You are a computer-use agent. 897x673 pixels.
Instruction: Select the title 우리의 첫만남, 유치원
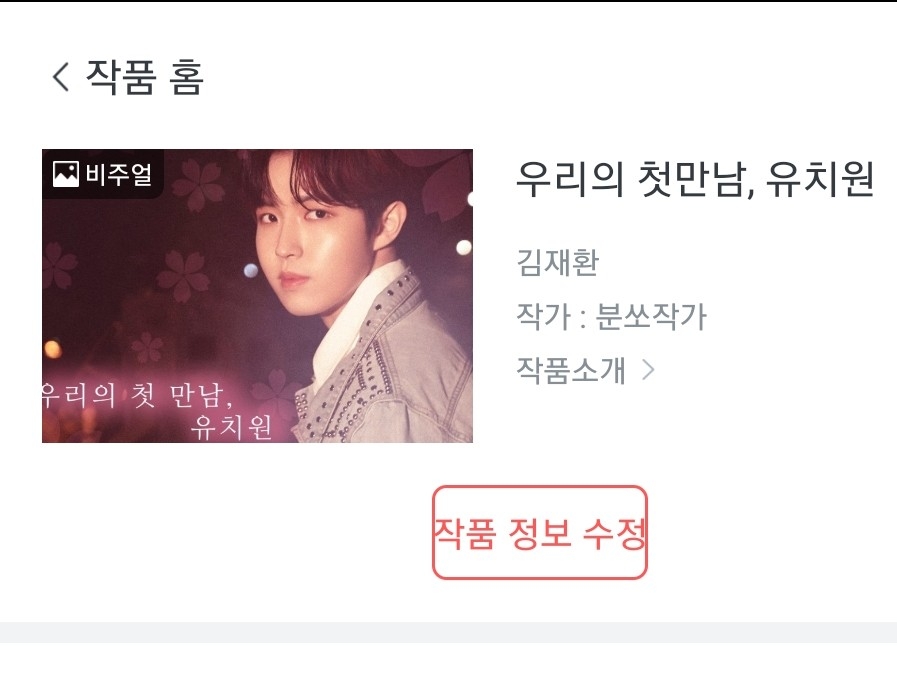click(695, 180)
